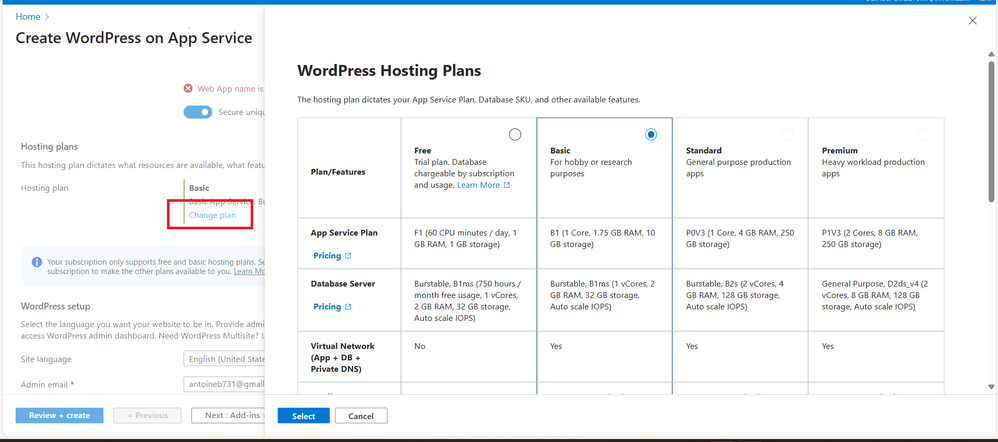Click the General Purpose D2ds_v4 database cell
Screen dimensions: 998x442
876,300
